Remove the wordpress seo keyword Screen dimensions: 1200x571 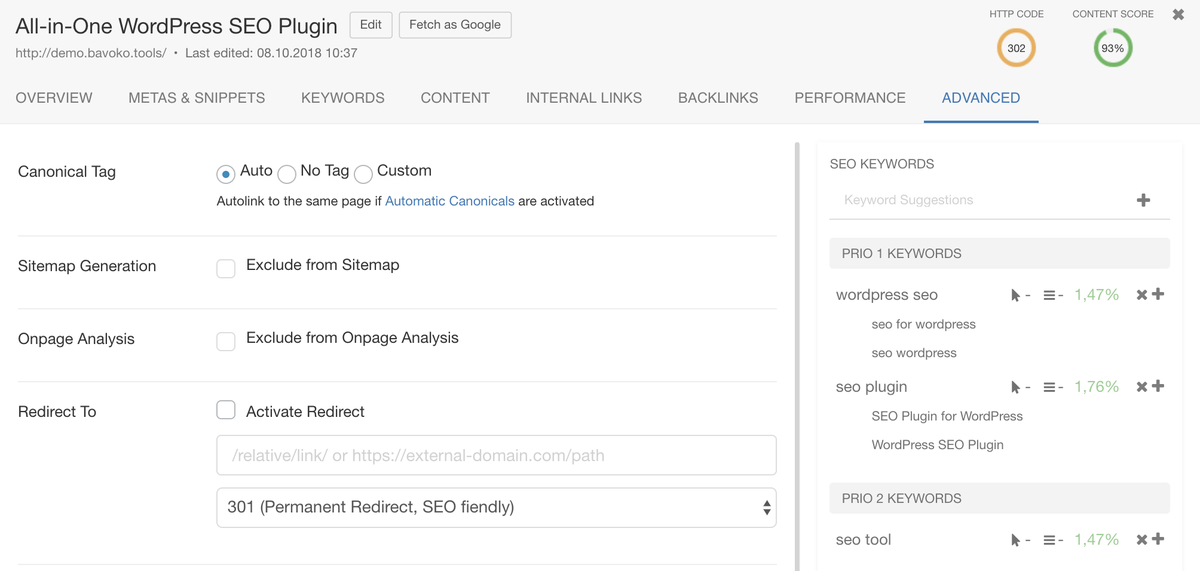click(x=1142, y=295)
